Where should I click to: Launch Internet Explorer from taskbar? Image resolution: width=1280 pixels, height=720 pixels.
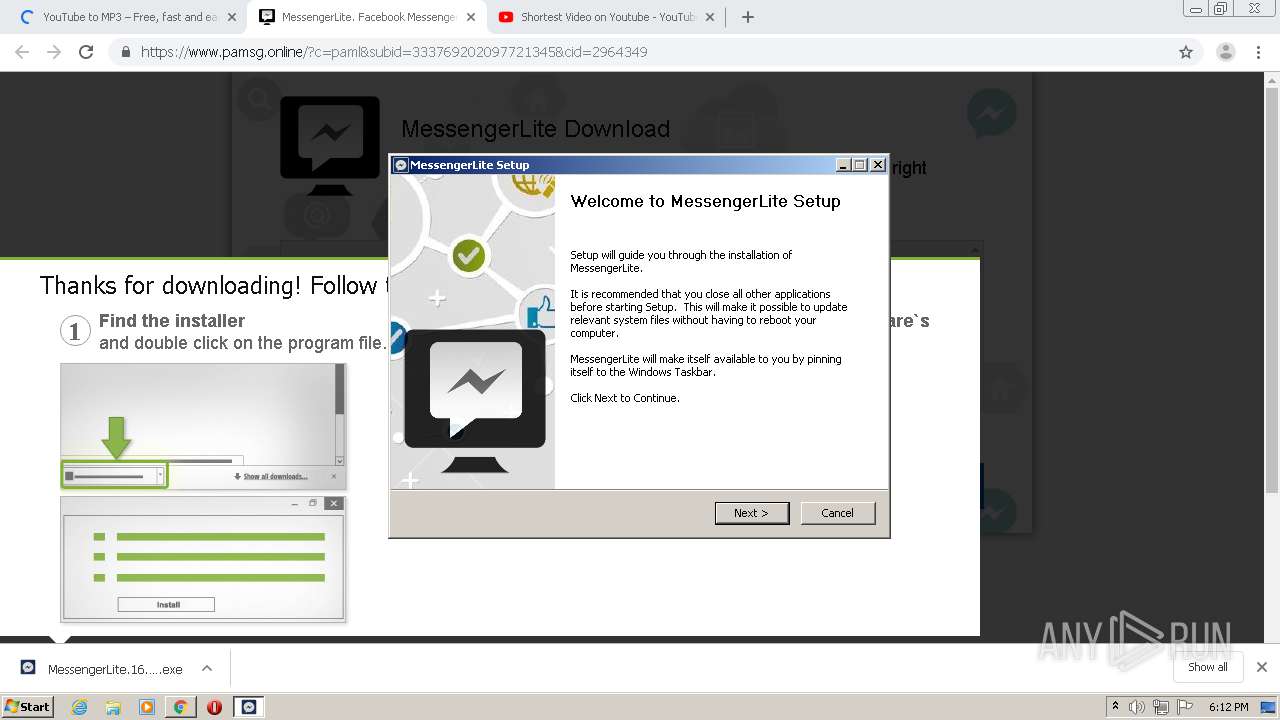click(80, 707)
